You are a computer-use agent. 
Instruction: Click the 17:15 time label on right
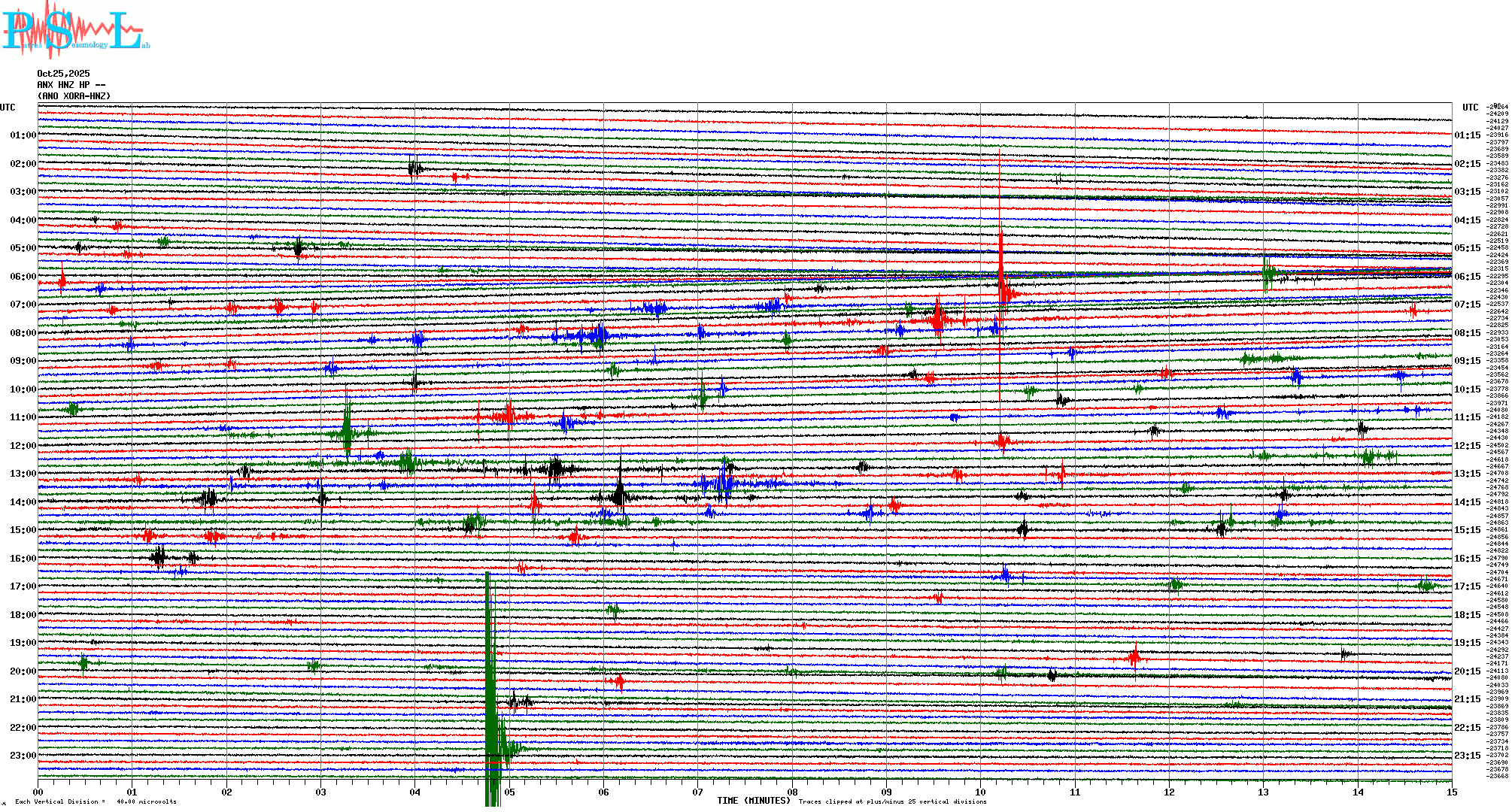[1467, 586]
